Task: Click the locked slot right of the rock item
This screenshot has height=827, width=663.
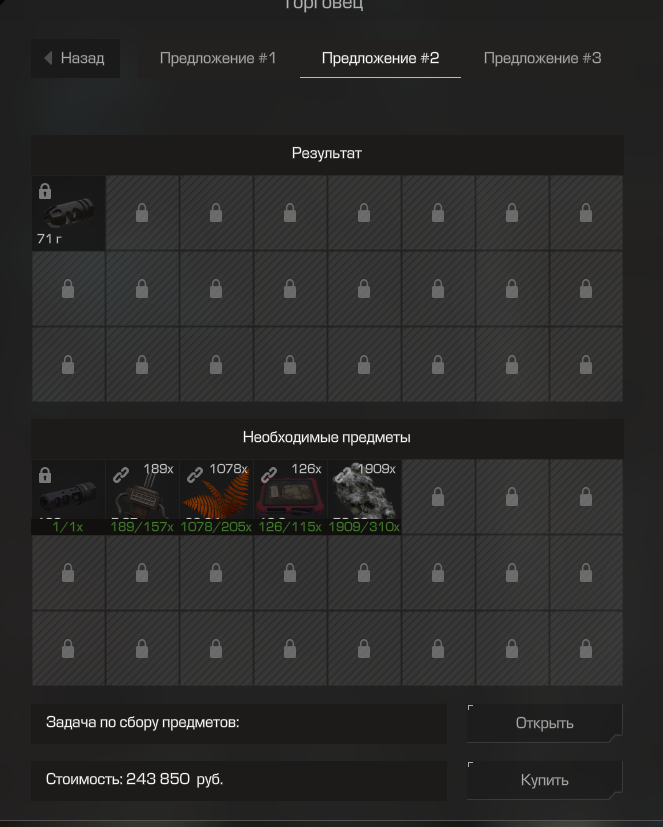Action: 438,497
